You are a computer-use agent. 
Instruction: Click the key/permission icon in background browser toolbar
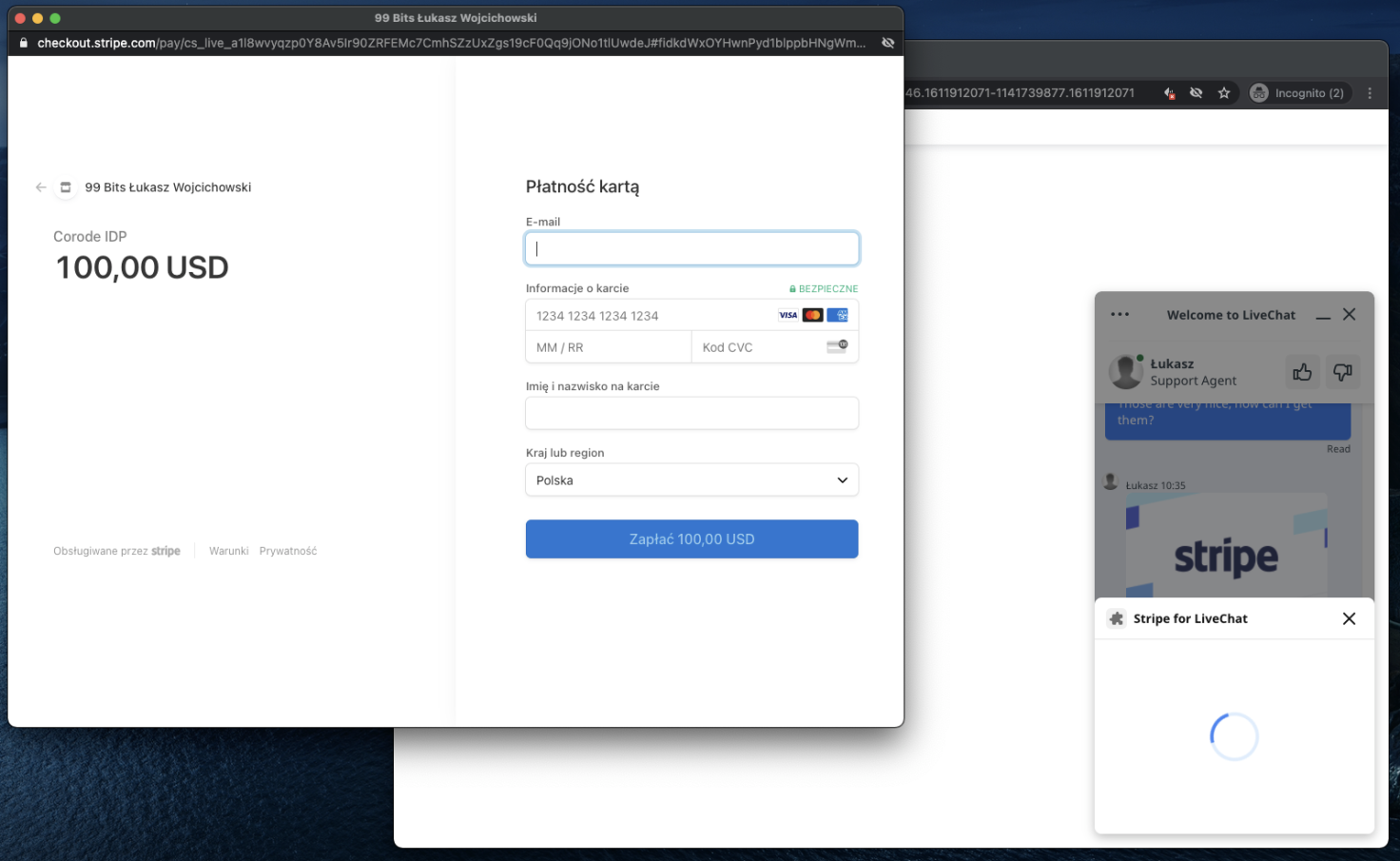pos(1169,93)
